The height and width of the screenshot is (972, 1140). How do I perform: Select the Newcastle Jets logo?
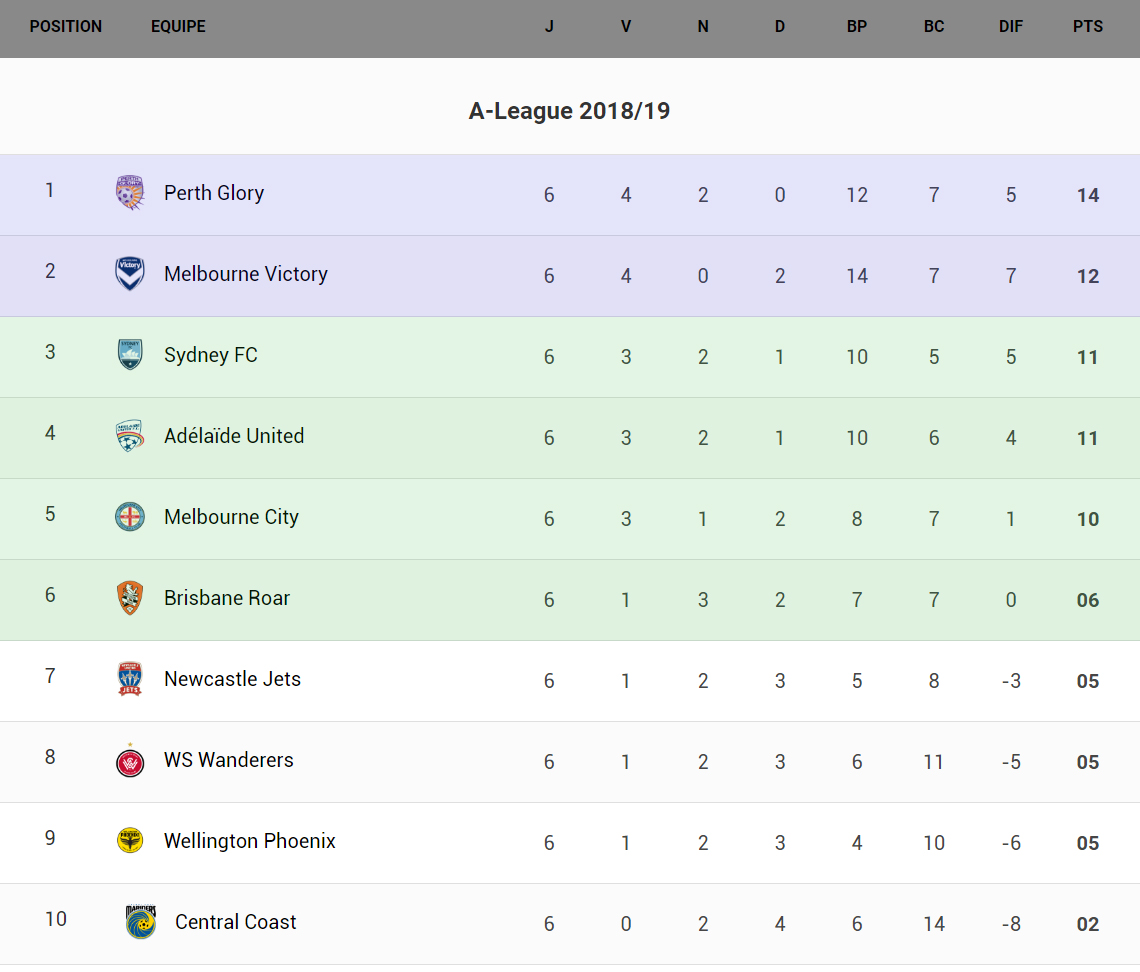(130, 679)
